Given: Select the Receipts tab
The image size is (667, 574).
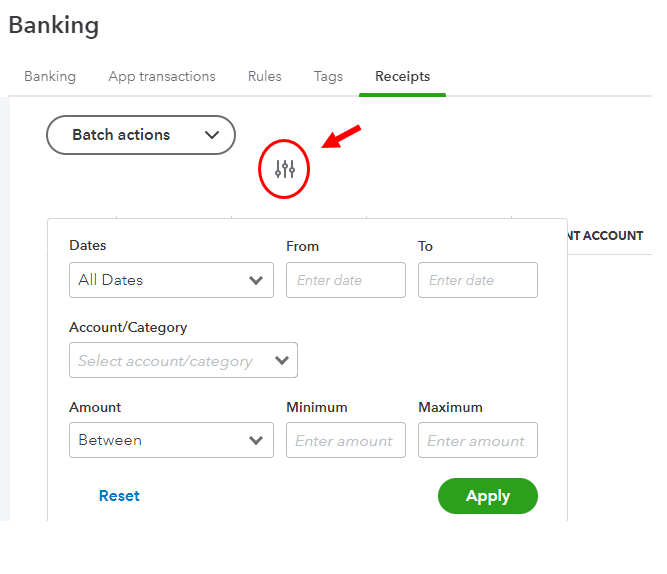Looking at the screenshot, I should click(x=402, y=76).
